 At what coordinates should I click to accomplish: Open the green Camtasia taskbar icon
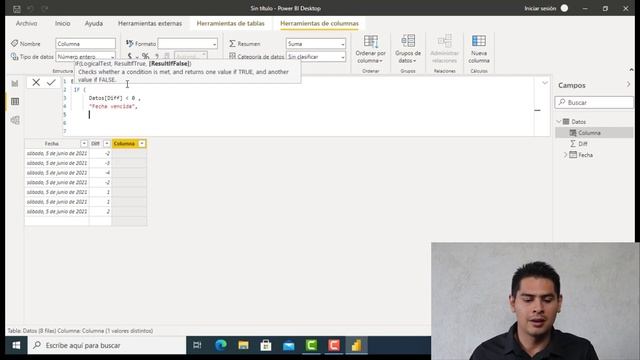(311, 345)
